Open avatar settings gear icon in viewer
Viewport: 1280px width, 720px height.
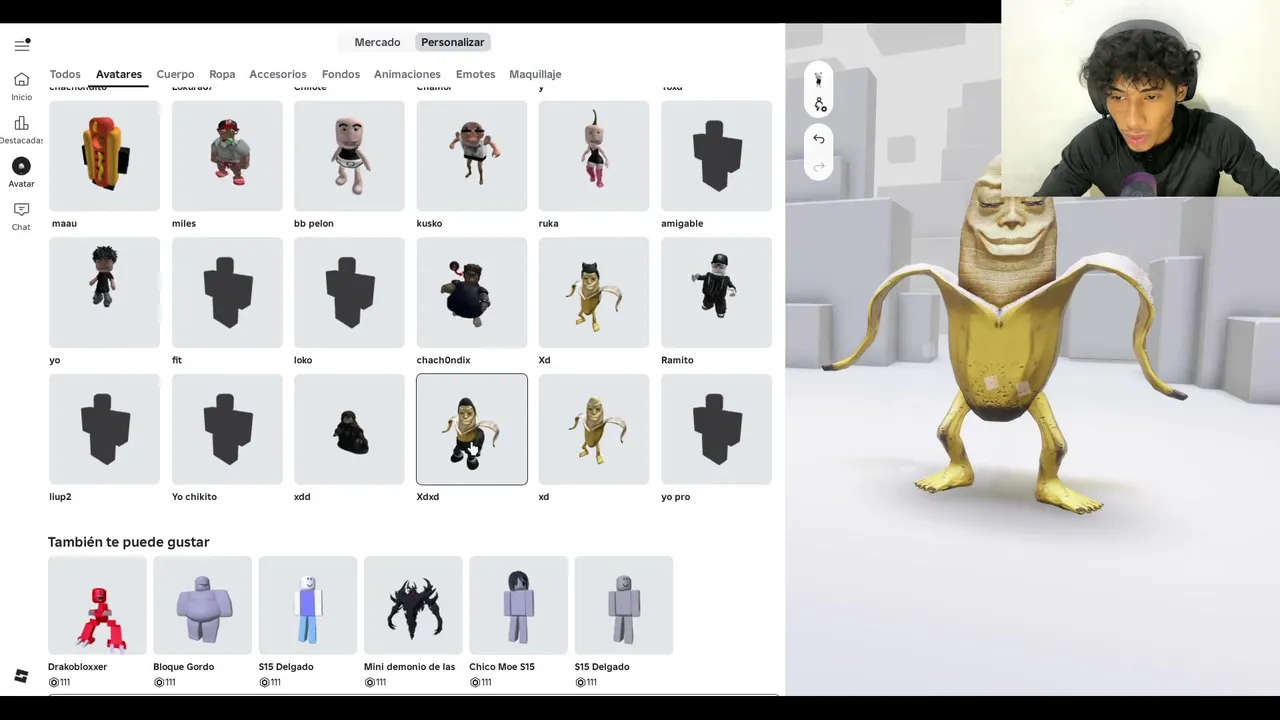(x=820, y=104)
